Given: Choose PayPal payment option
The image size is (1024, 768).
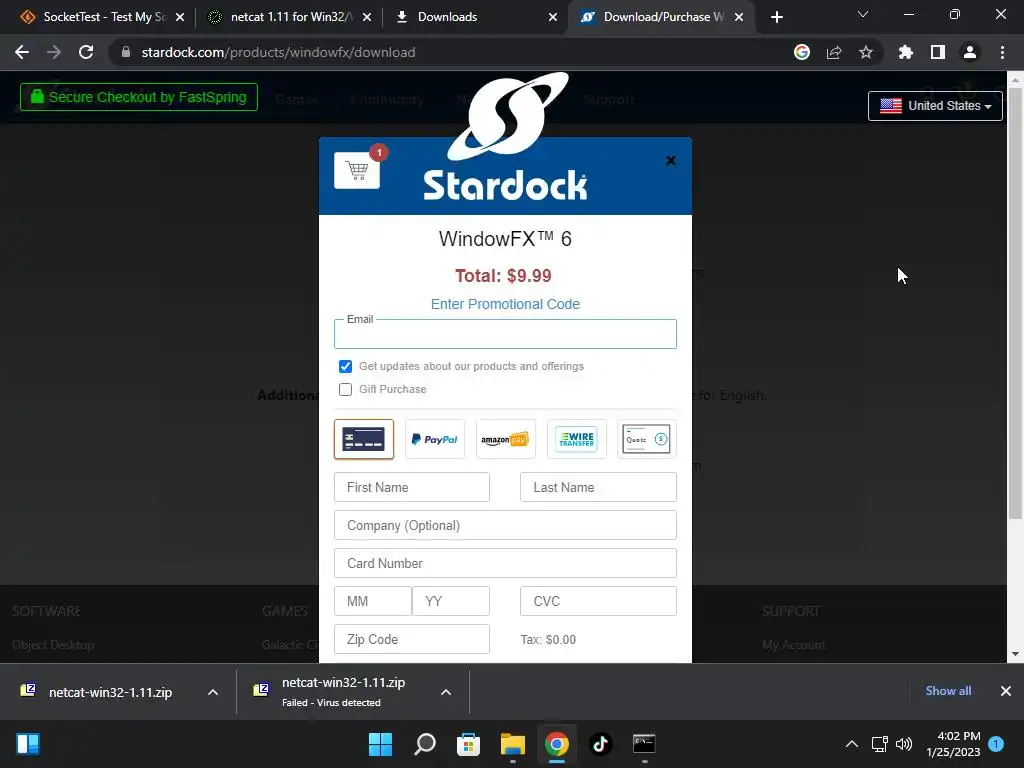Looking at the screenshot, I should [x=434, y=439].
